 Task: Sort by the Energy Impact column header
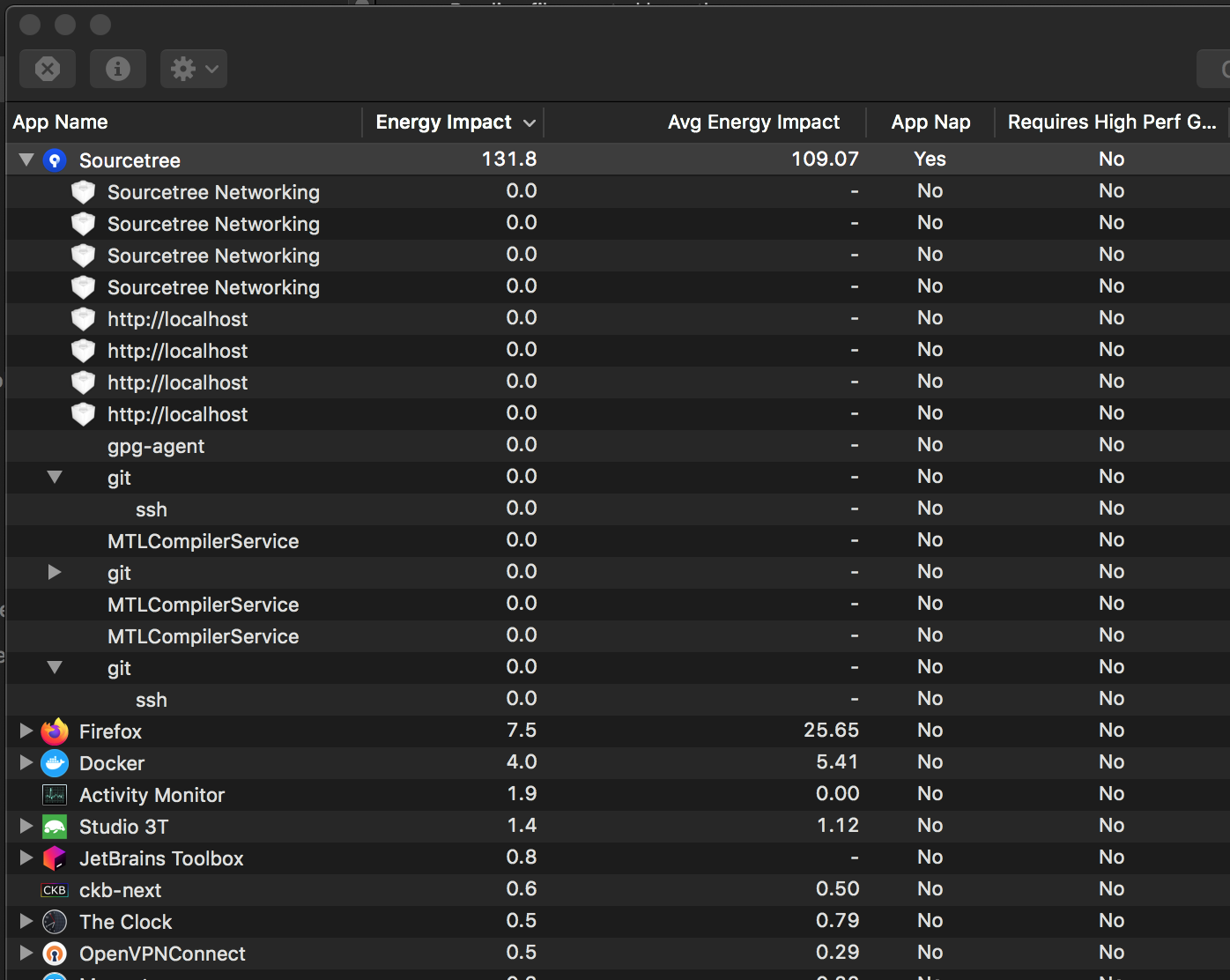pos(454,122)
